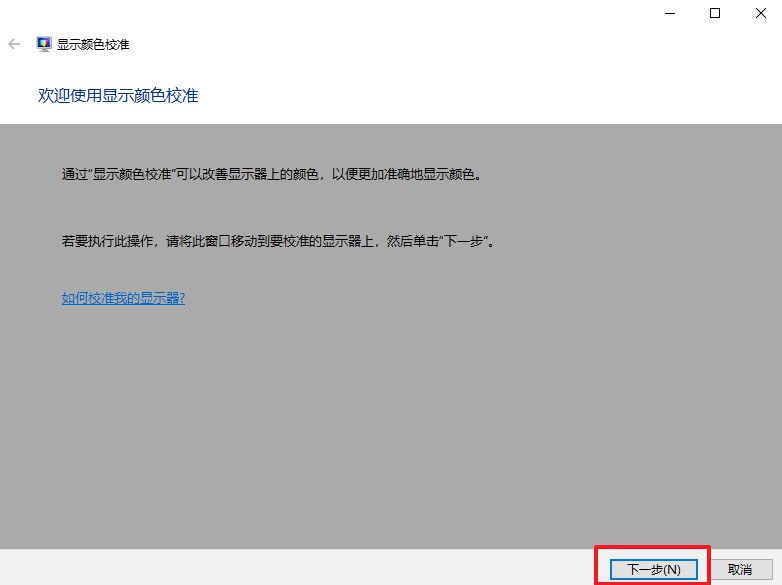Maximize the calibration wizard window
Screen dimensions: 782x585
(715, 13)
